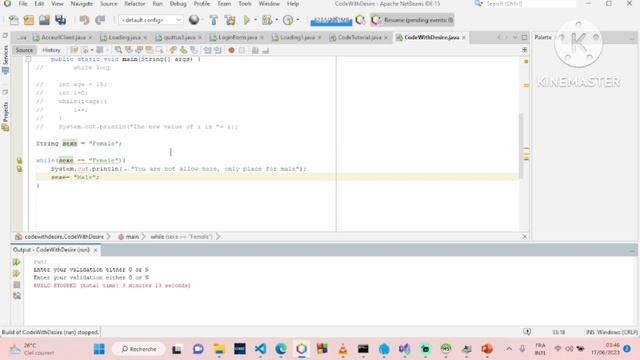Image resolution: width=640 pixels, height=360 pixels.
Task: Close the CodeWithDesire.java tab
Action: (464, 38)
